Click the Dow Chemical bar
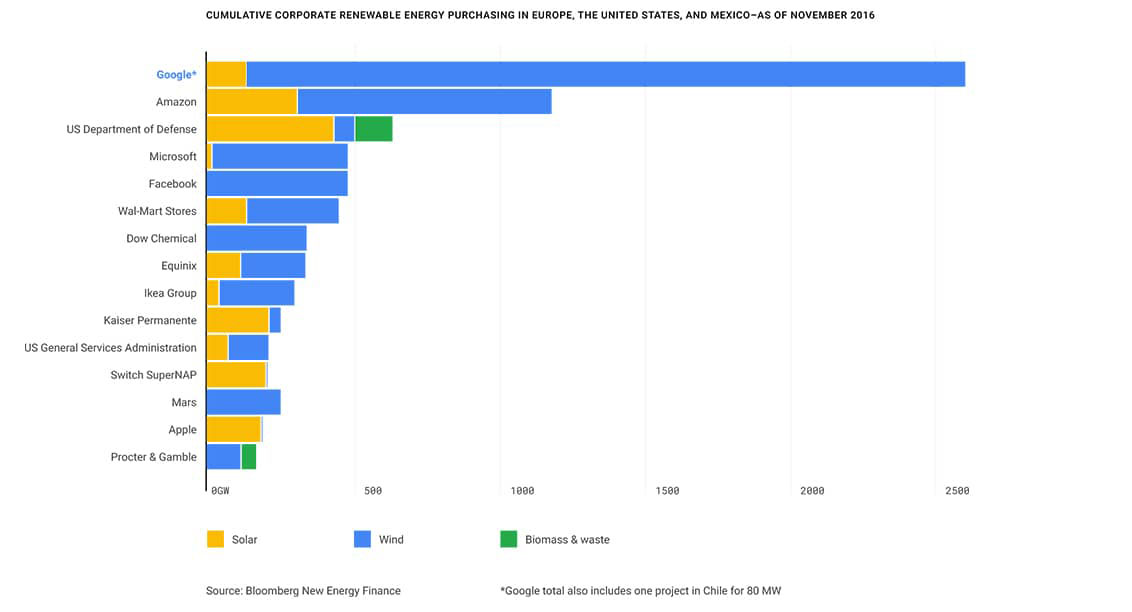 (x=257, y=238)
